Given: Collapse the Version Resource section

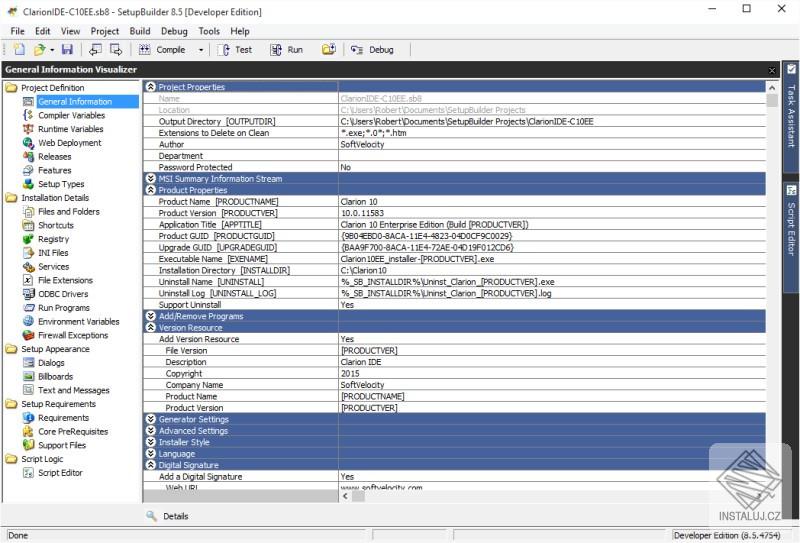Looking at the screenshot, I should pos(151,328).
